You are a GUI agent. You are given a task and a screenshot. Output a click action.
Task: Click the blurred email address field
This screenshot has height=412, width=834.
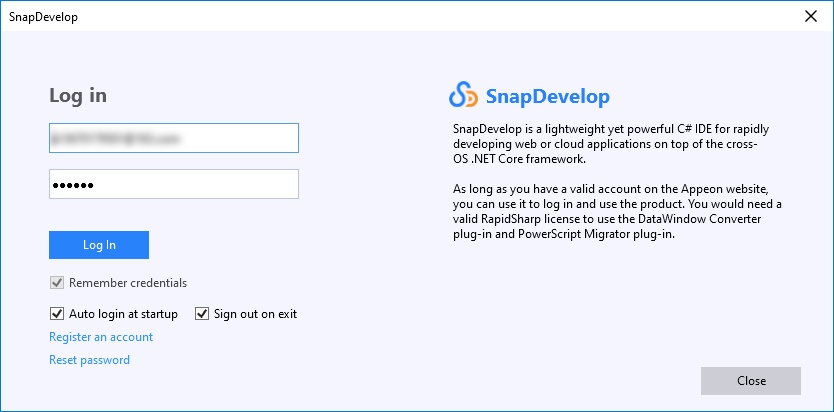(x=174, y=138)
